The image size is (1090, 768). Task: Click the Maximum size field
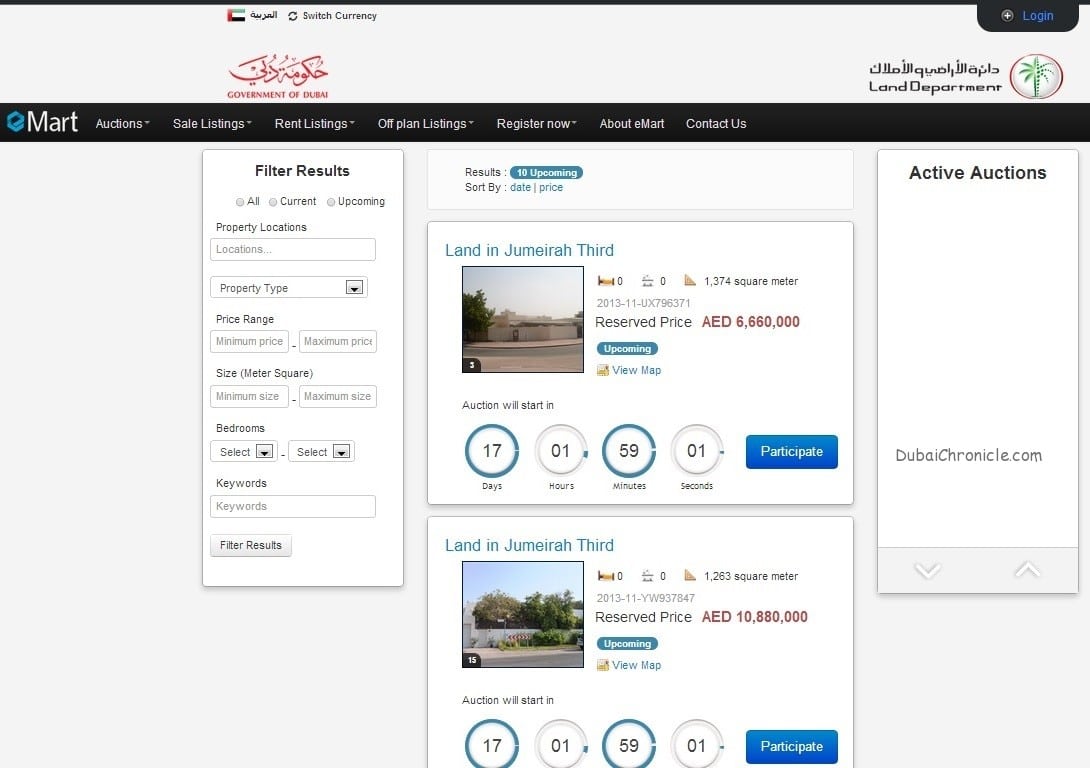pos(338,396)
